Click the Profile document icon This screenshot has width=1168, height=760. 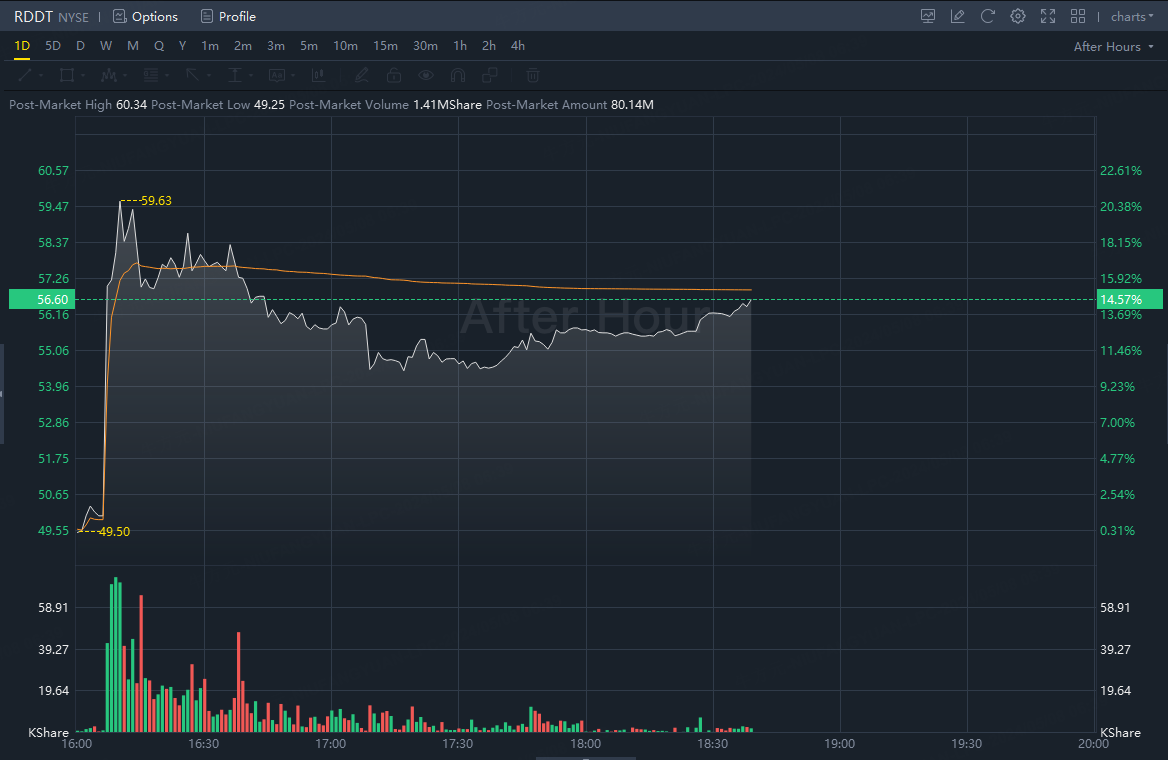207,16
